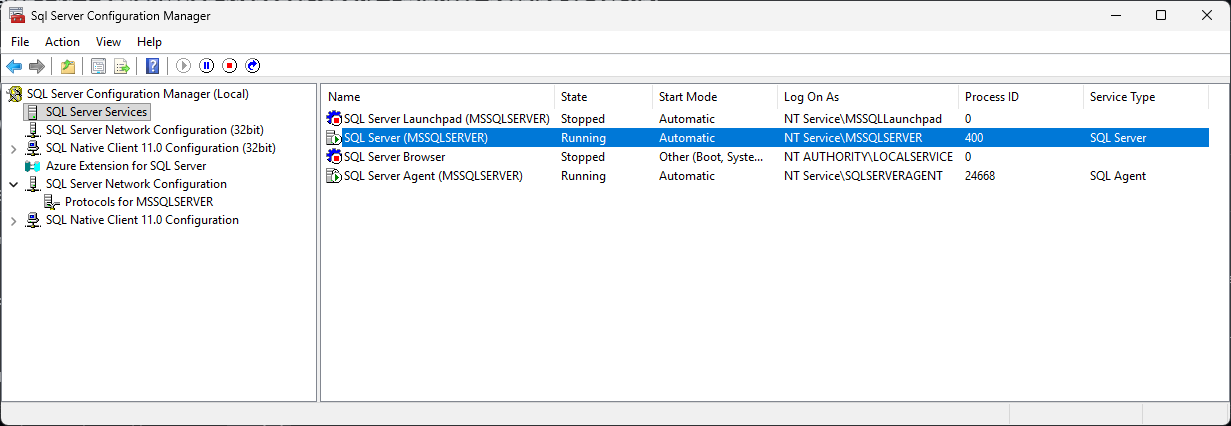Click the SQL Server Agent service icon

pyautogui.click(x=334, y=176)
